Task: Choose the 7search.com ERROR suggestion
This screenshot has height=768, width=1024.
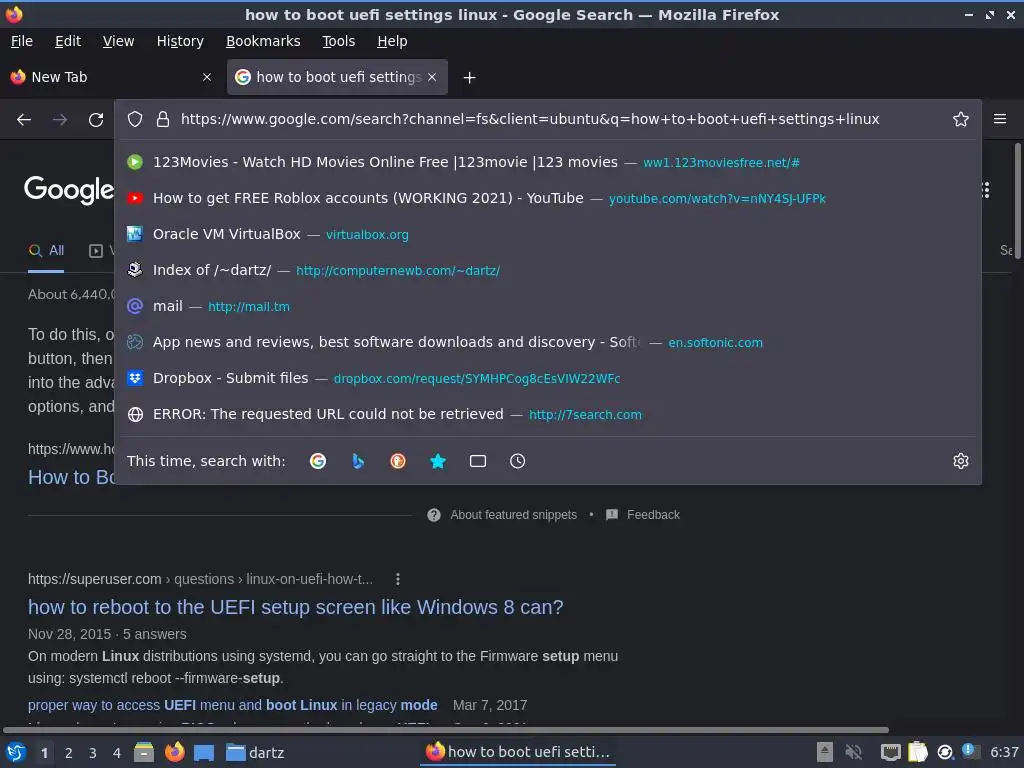Action: [547, 414]
